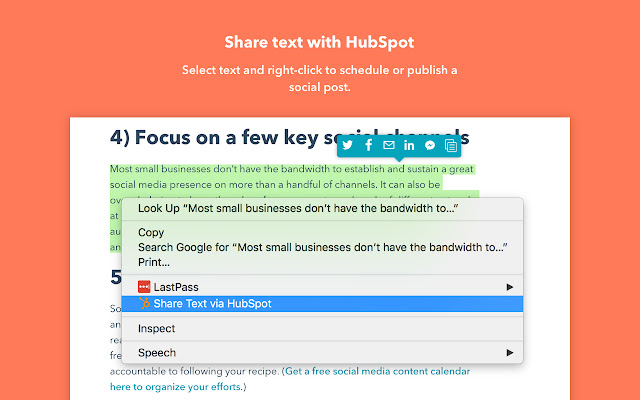Choose Search Google for selected text

[x=322, y=247]
